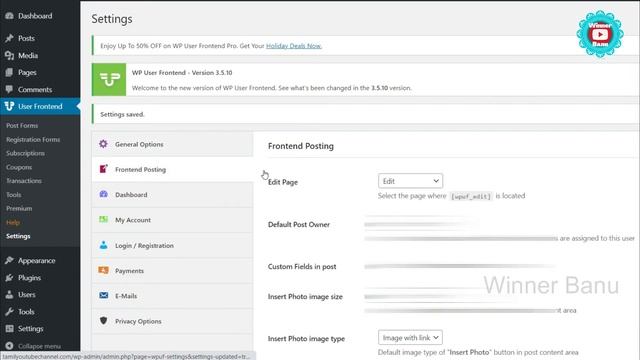This screenshot has width=640, height=360.
Task: Click the [wpuf_edit] shortcode text
Action: (x=471, y=196)
